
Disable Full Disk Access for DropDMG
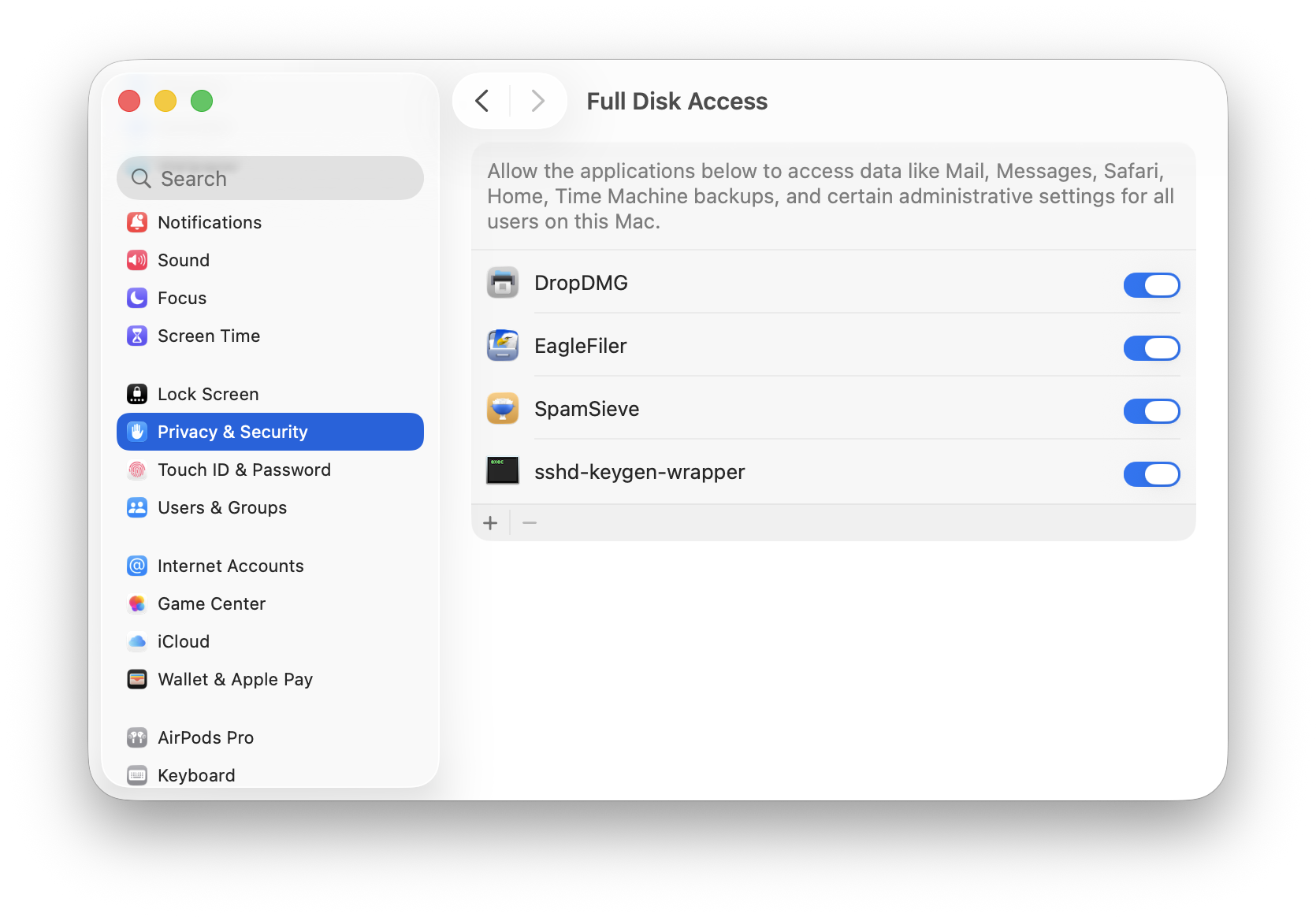point(1152,285)
